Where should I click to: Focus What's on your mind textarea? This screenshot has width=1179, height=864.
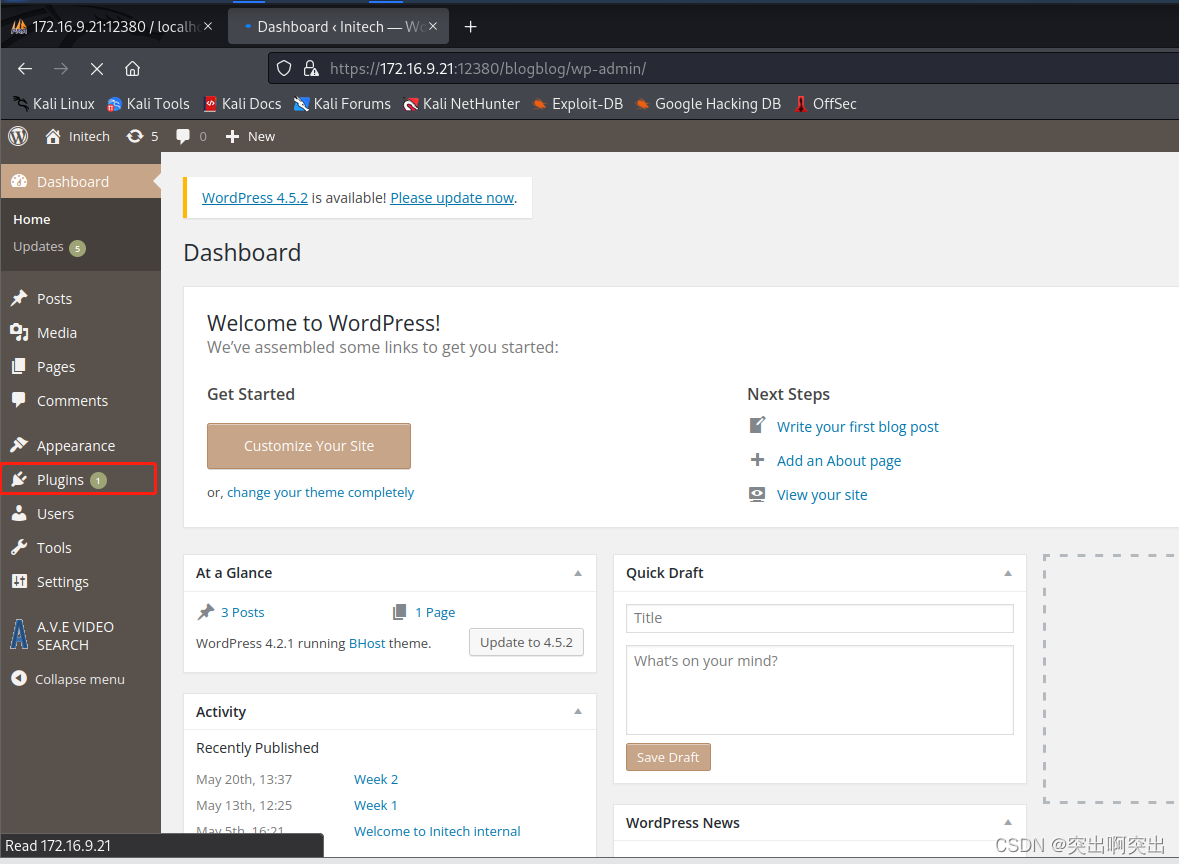(x=820, y=690)
